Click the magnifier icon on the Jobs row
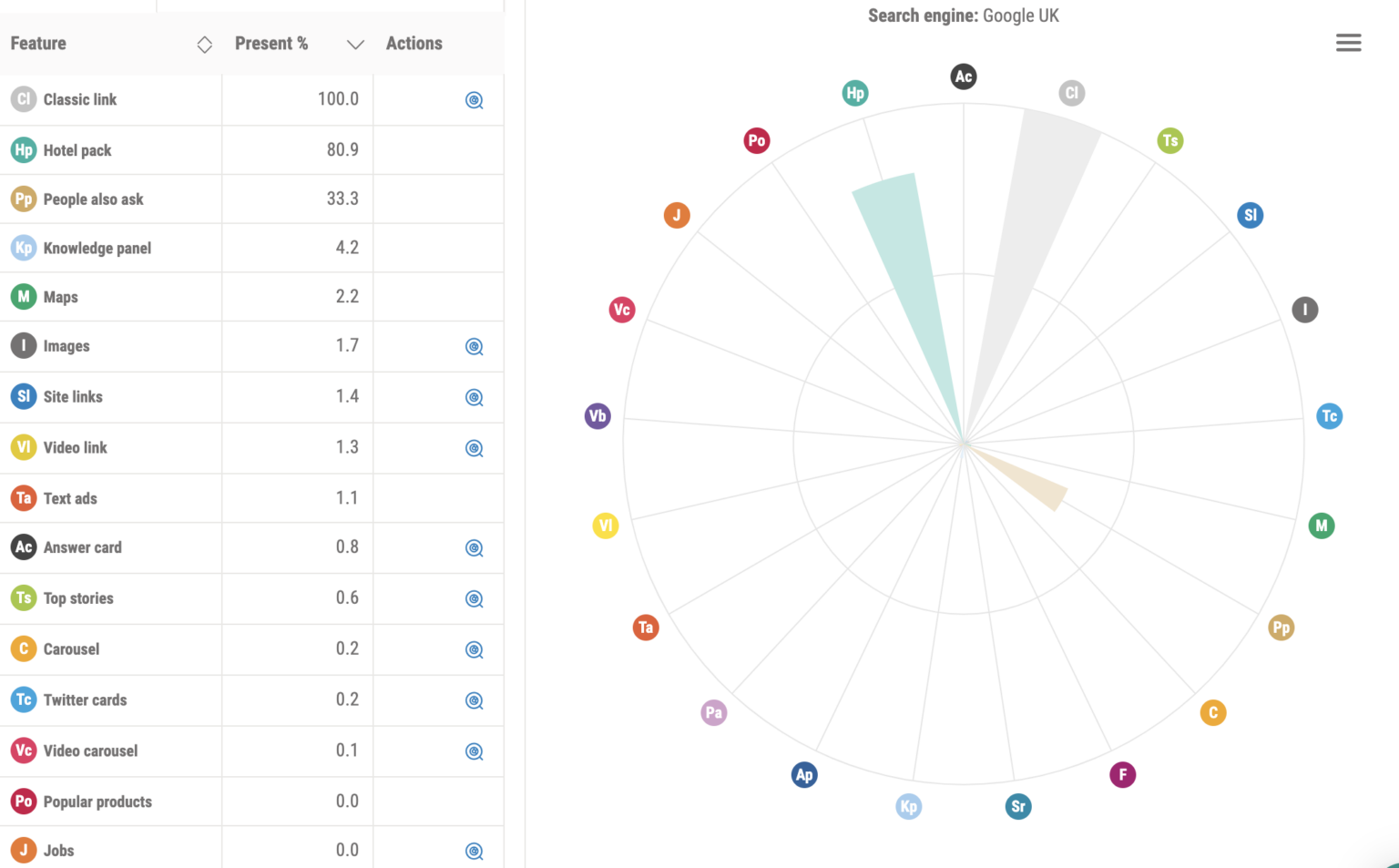This screenshot has height=868, width=1399. click(474, 851)
